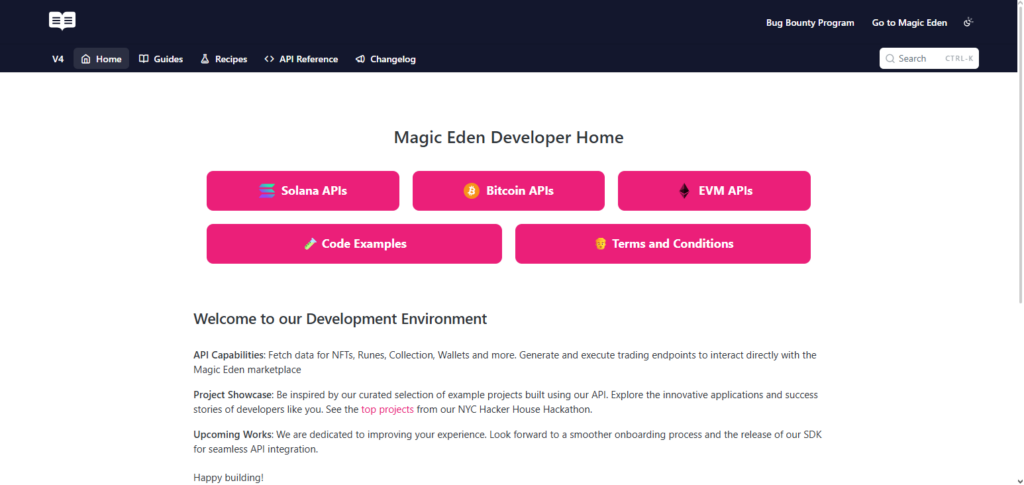Open the Bitcoin APIs button
Image resolution: width=1024 pixels, height=485 pixels.
pos(509,191)
